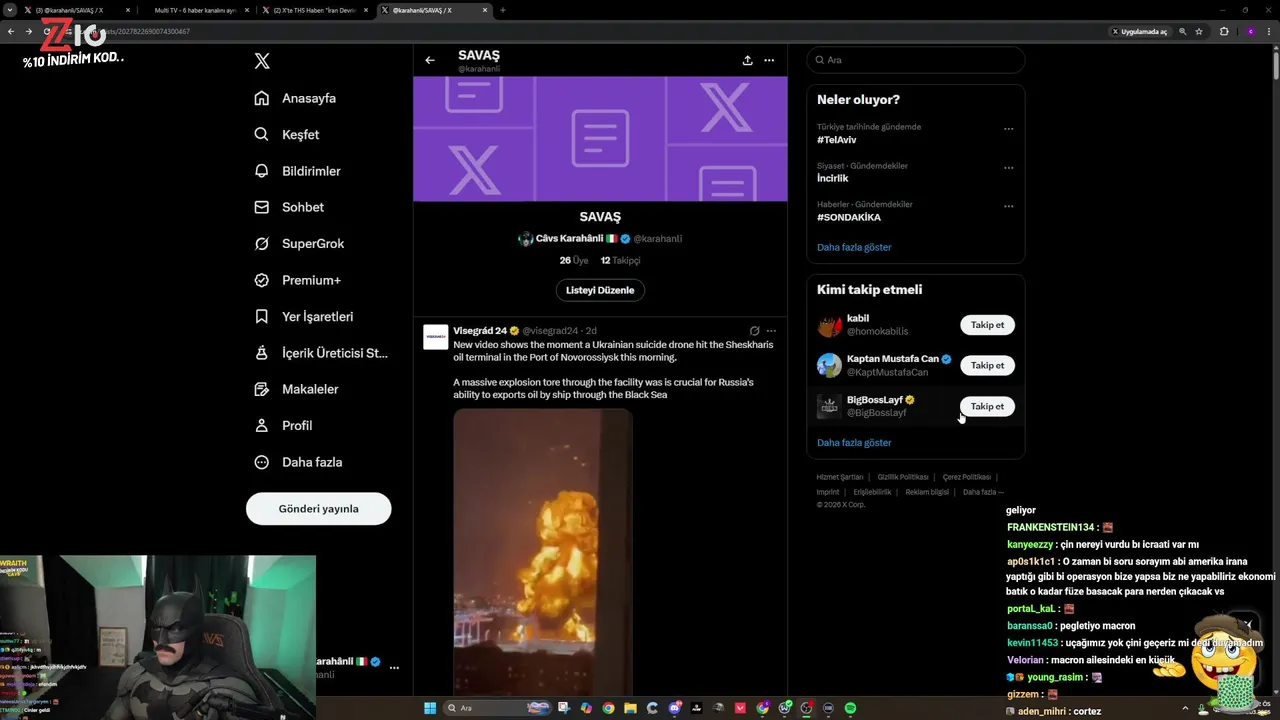Click the X logo in sidebar

262,61
